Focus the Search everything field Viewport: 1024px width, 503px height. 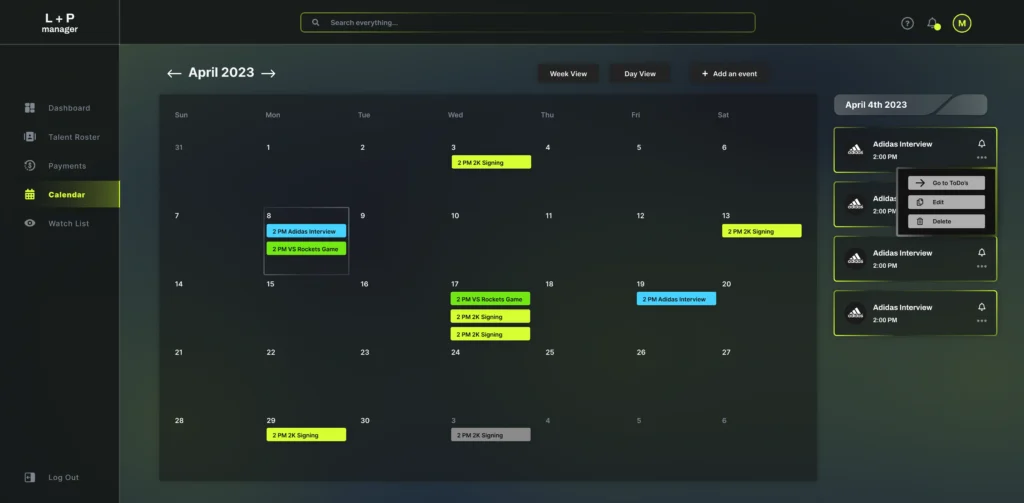point(528,23)
